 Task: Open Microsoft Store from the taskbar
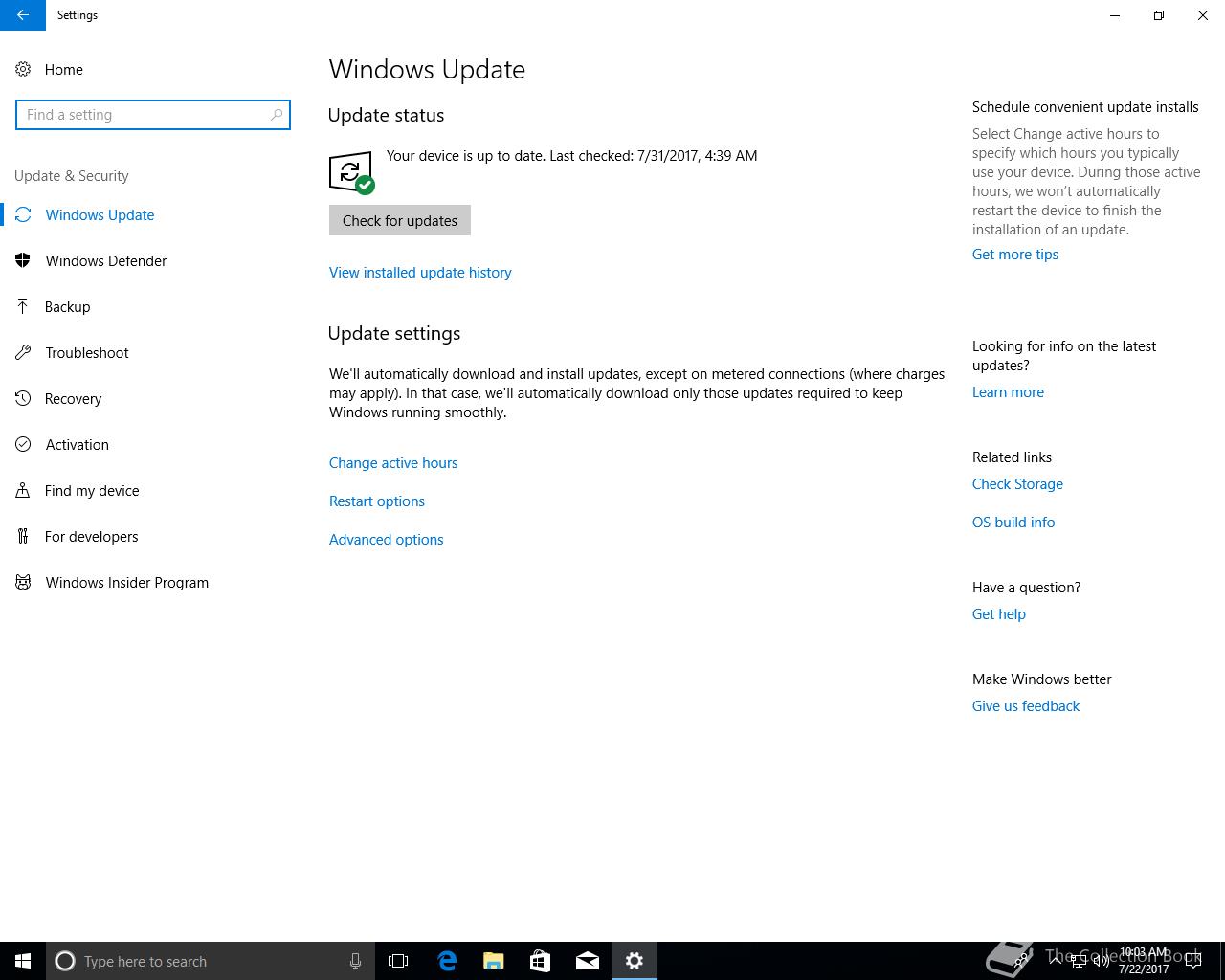point(540,961)
